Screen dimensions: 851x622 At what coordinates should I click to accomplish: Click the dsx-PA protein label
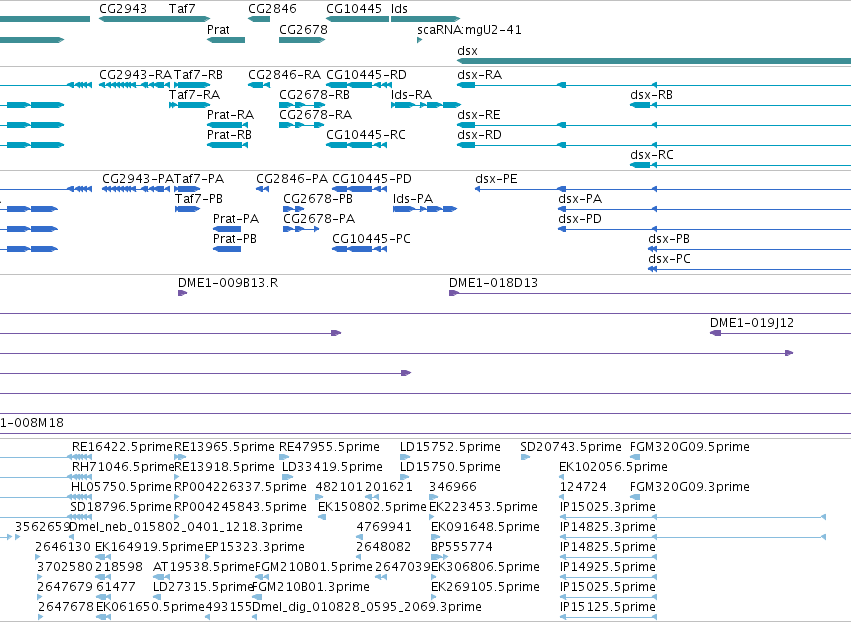tap(580, 199)
